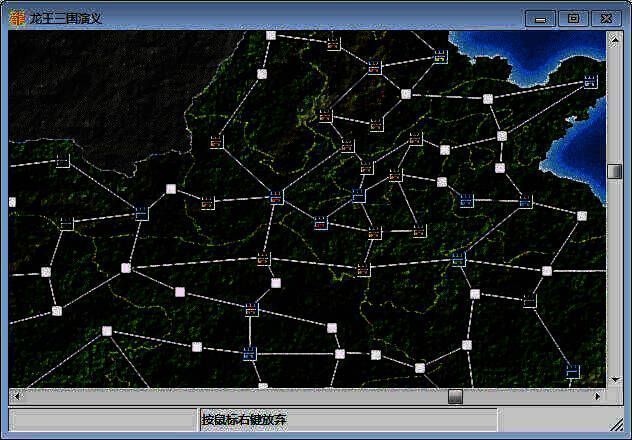Image resolution: width=632 pixels, height=440 pixels.
Task: Maximize the 龙王三国演义 game window
Action: tap(573, 18)
